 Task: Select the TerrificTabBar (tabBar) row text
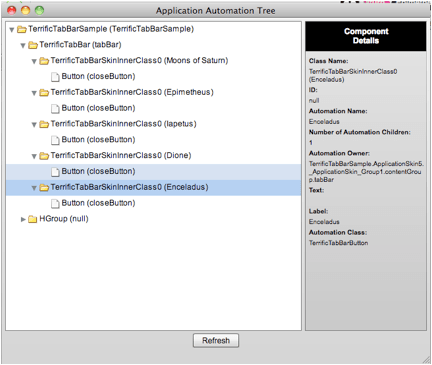(80, 45)
